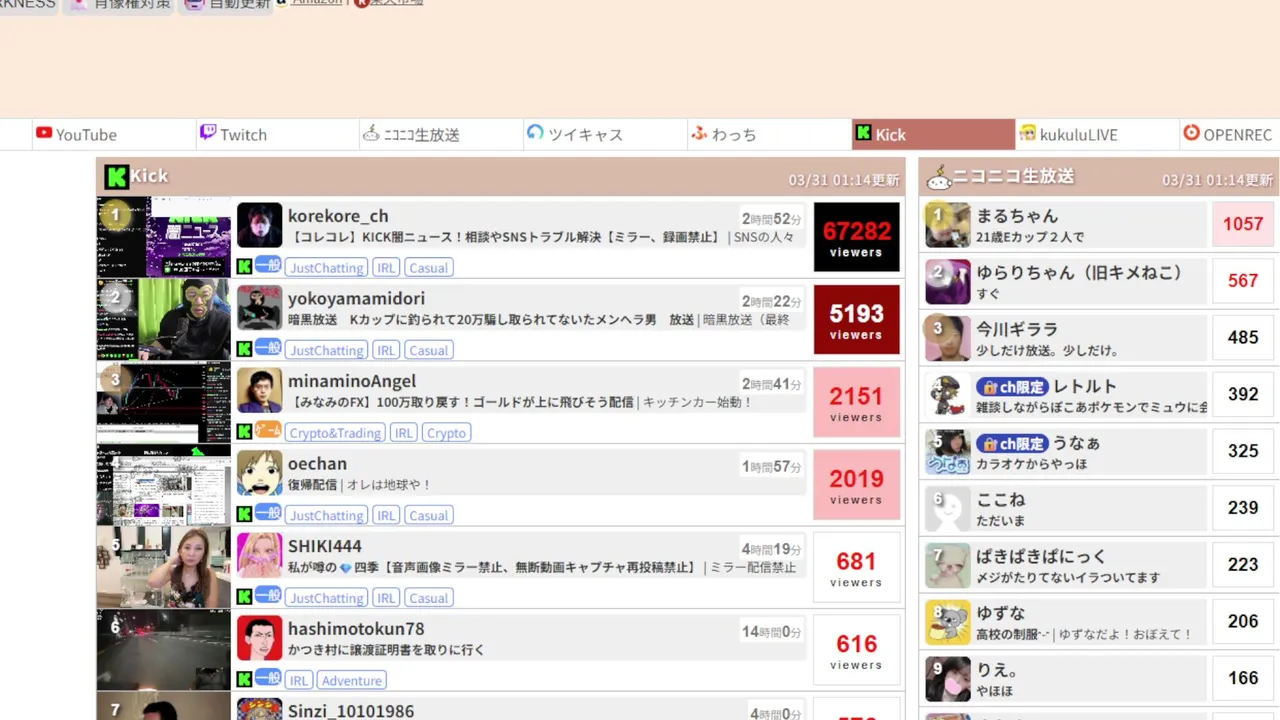Image resolution: width=1280 pixels, height=720 pixels.
Task: Open 今川ギララ avatar in niconico list
Action: (x=947, y=339)
